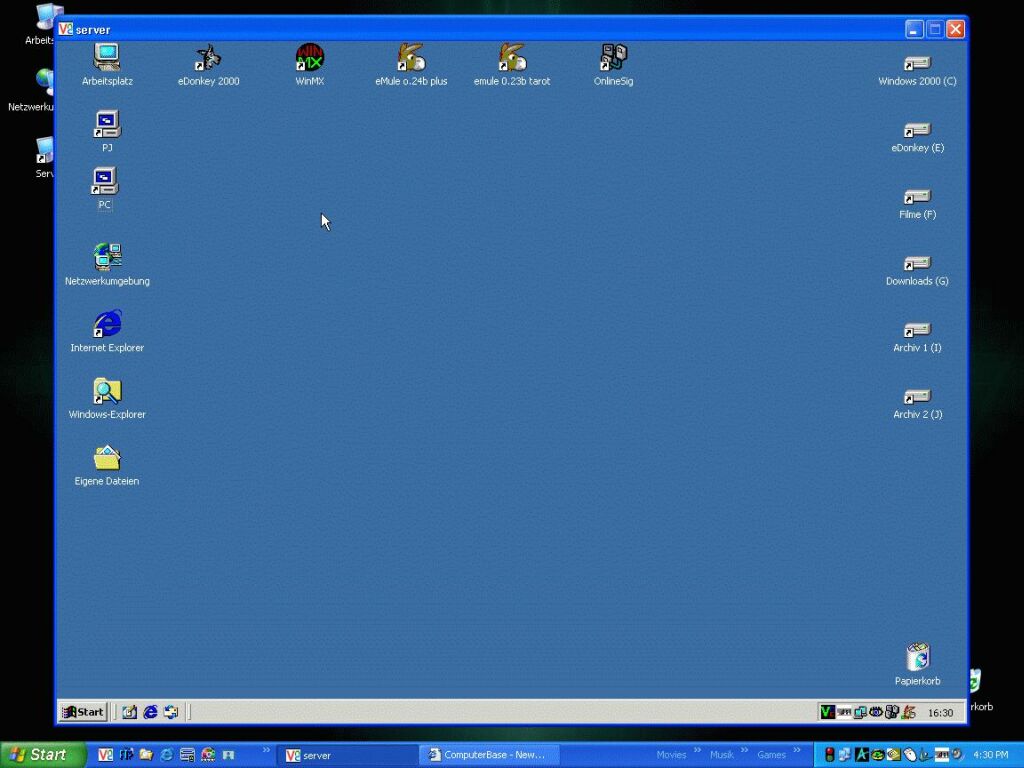Click the mouse icon in local system tray

click(x=910, y=755)
